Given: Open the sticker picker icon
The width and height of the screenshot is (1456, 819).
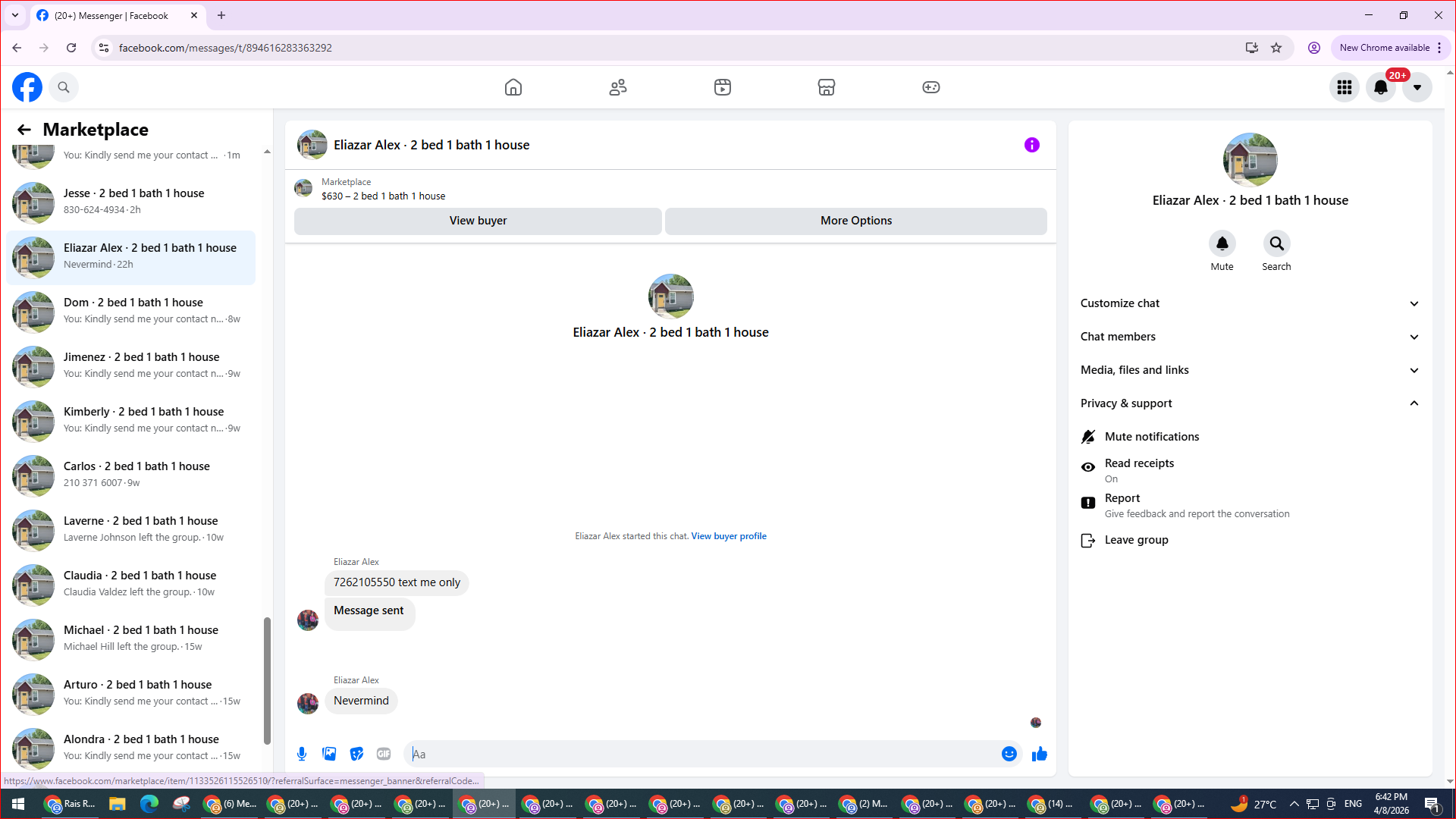Looking at the screenshot, I should coord(356,754).
